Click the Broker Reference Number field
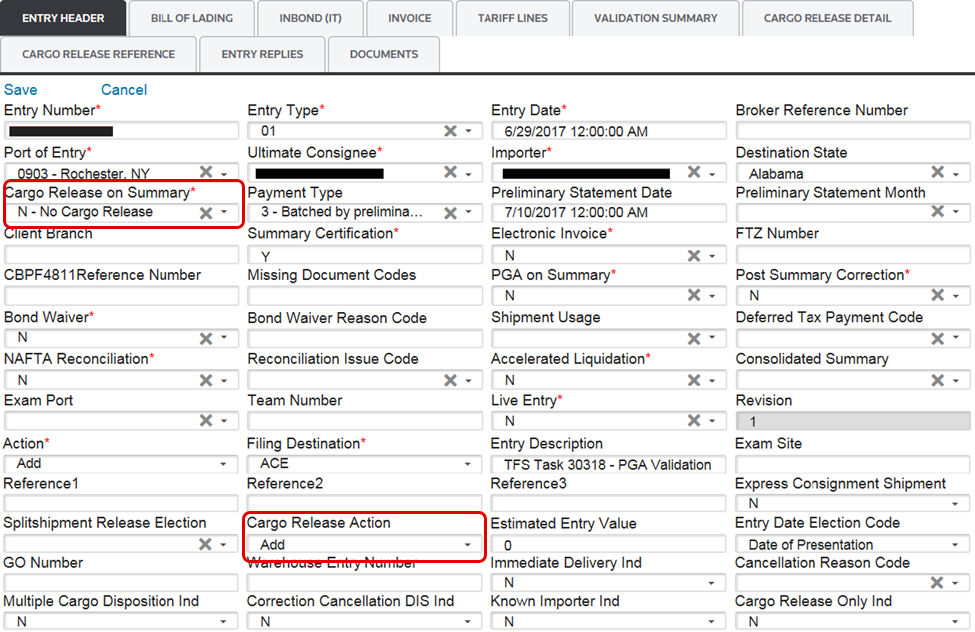 (x=852, y=131)
